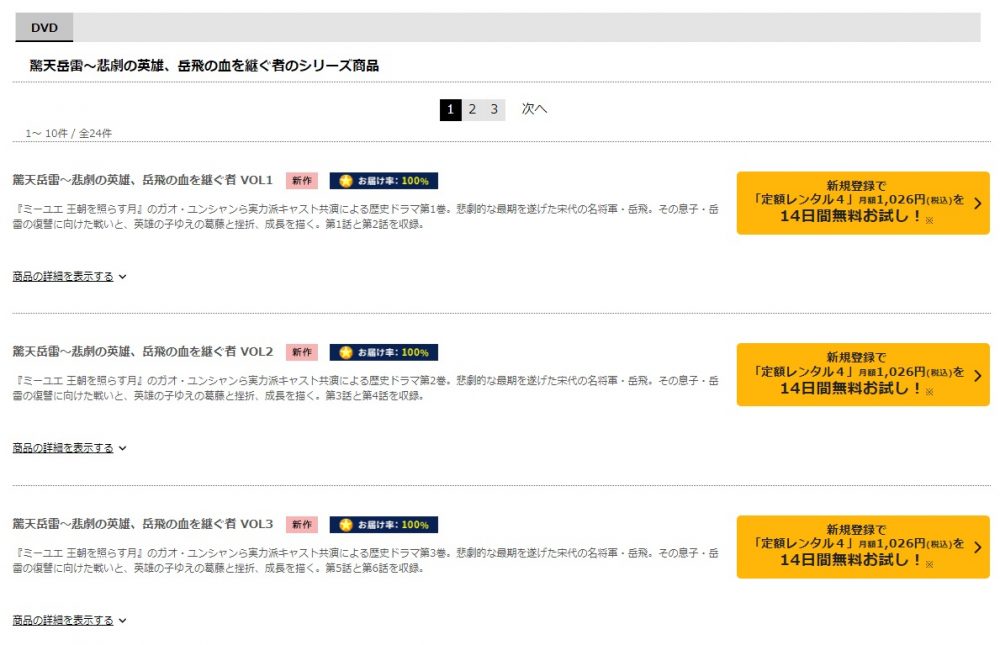The width and height of the screenshot is (1000, 645).
Task: Click the star delivery-rate badge for VOL2
Action: point(383,352)
